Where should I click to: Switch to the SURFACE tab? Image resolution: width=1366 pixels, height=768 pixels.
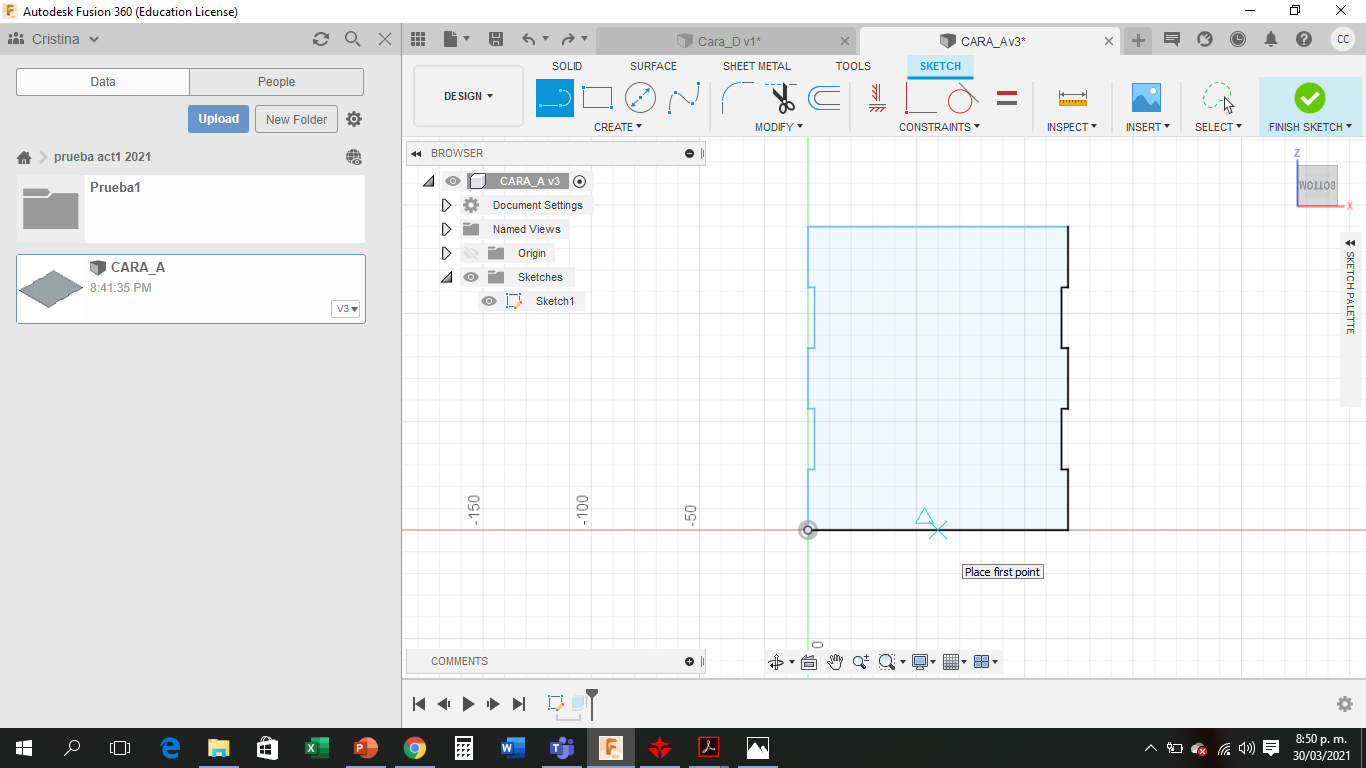[x=653, y=66]
